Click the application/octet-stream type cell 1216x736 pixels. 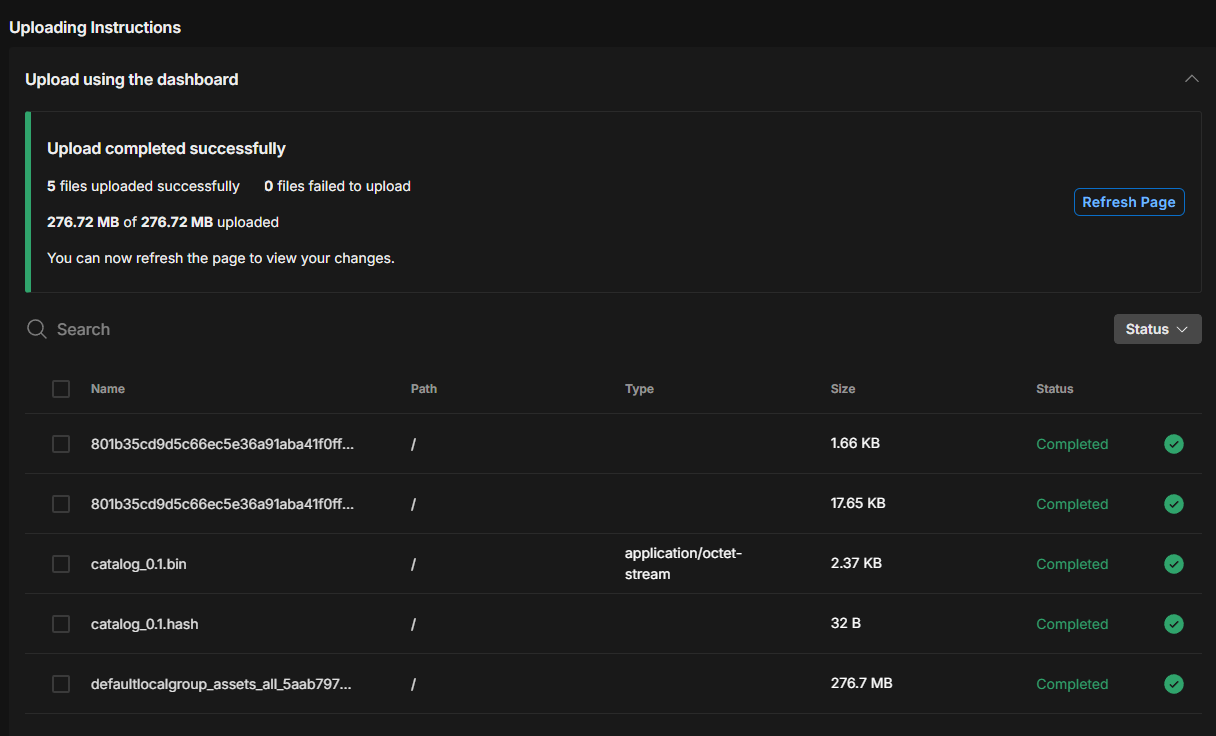[684, 564]
